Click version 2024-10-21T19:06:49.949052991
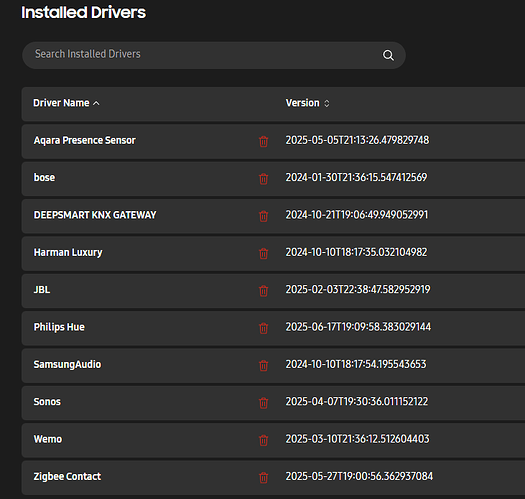525x499 pixels. [x=357, y=215]
